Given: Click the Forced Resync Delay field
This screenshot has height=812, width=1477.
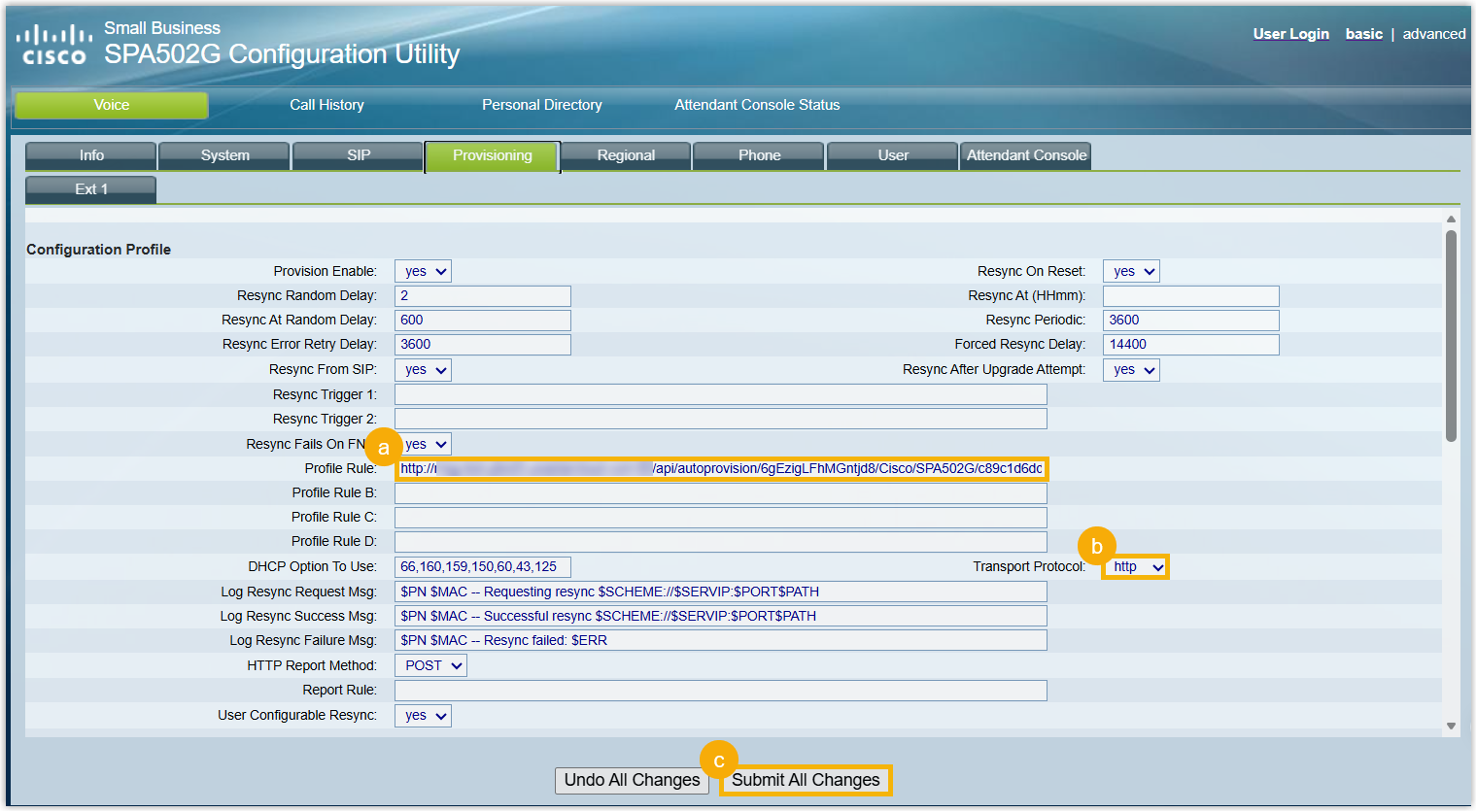Looking at the screenshot, I should (x=1191, y=345).
